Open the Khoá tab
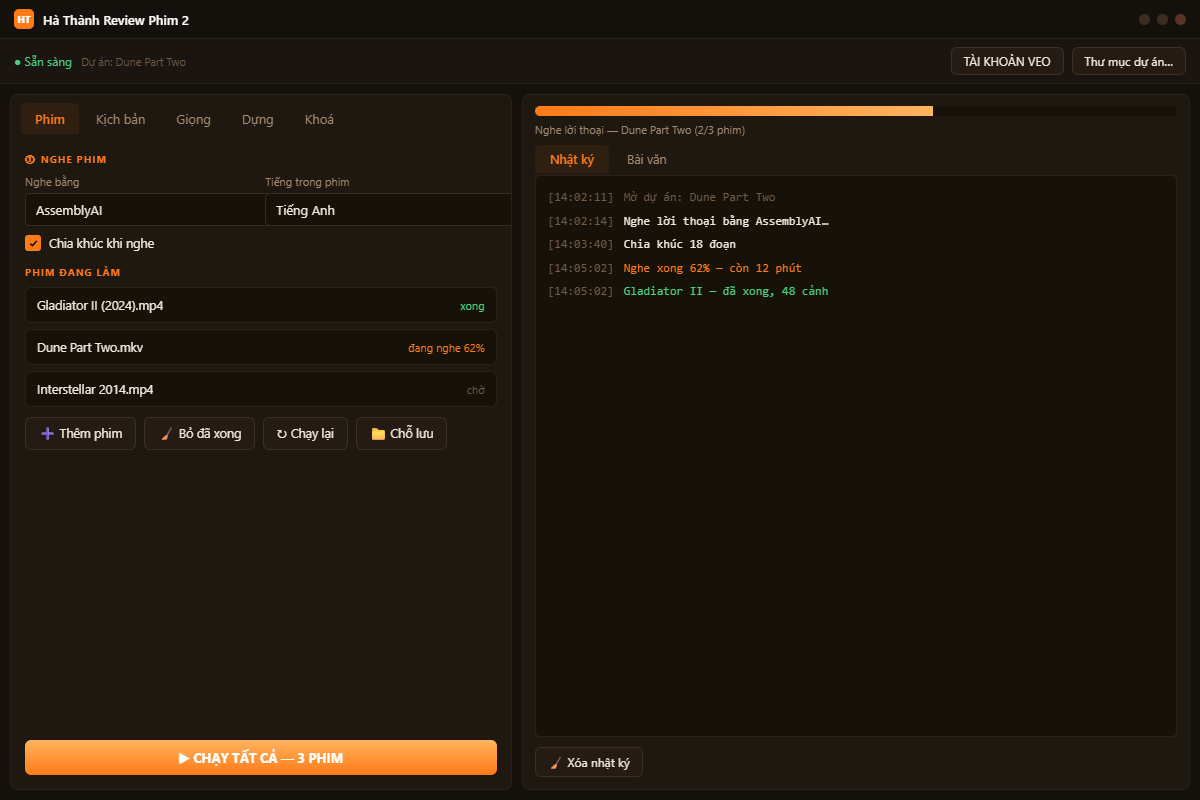Screen dimensions: 1200x800 (319, 119)
